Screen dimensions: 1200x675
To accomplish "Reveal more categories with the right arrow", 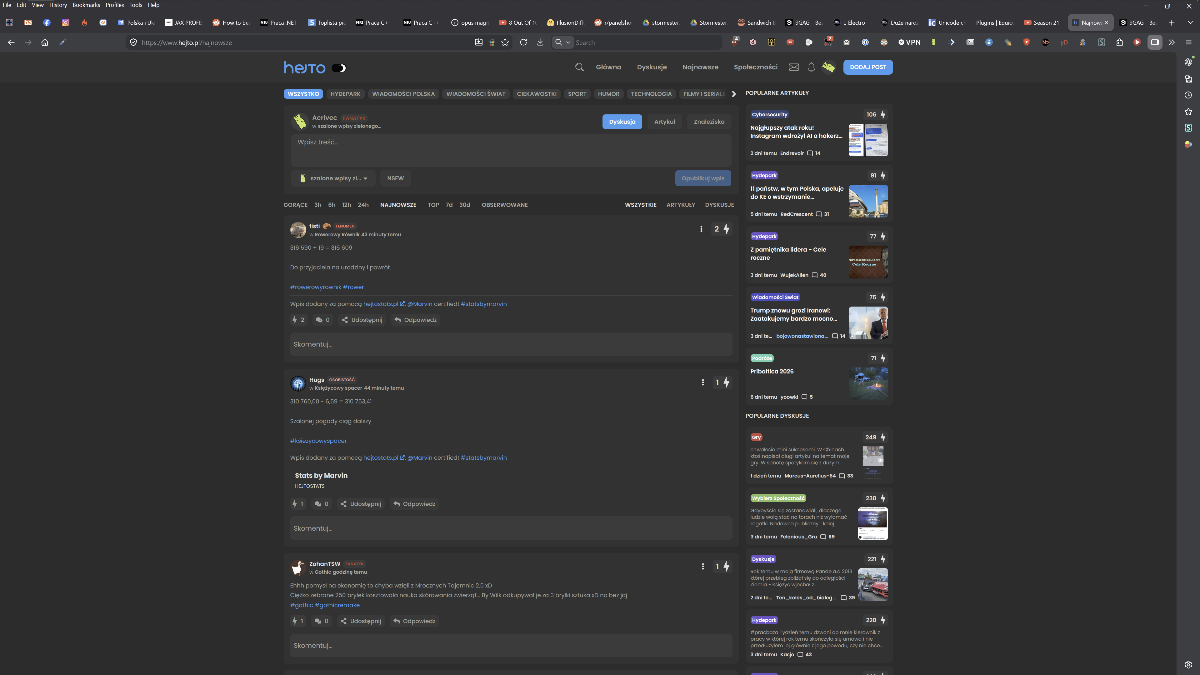I will coord(734,94).
